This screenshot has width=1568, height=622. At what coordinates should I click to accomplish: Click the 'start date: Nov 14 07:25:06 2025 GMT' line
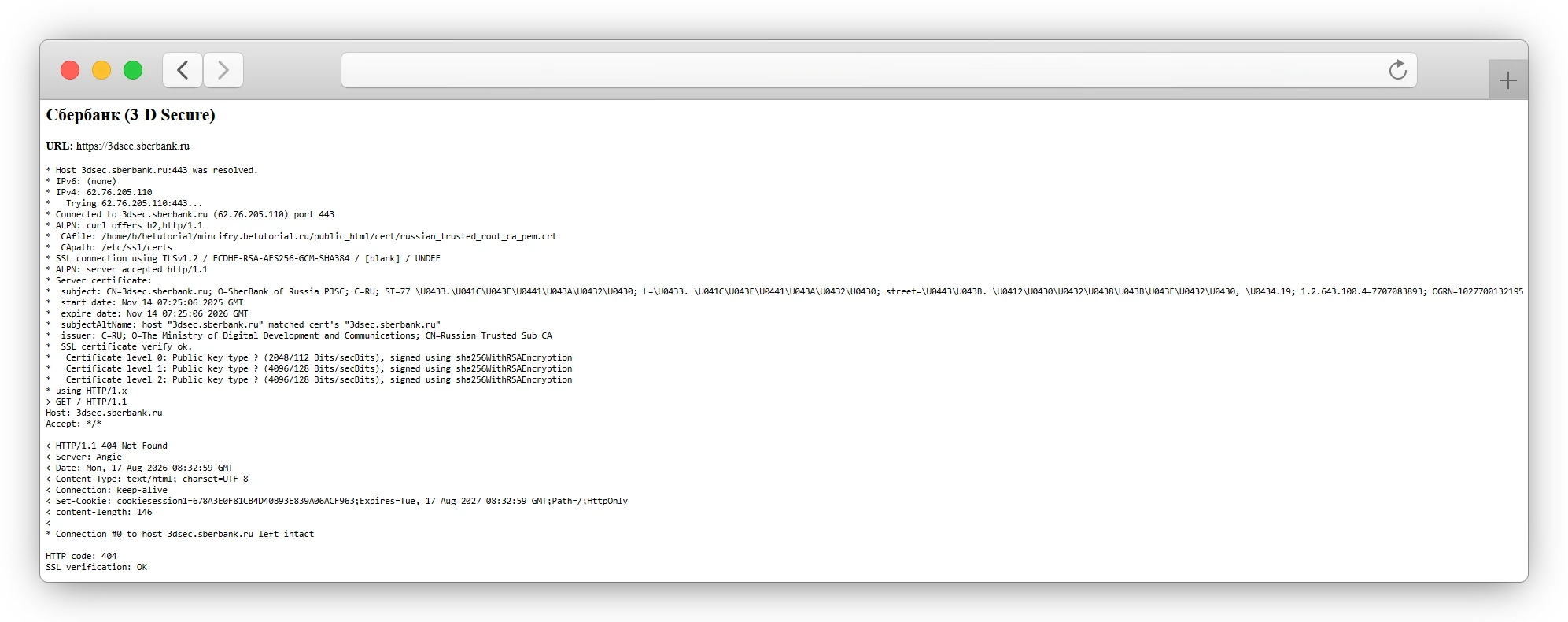[x=145, y=302]
